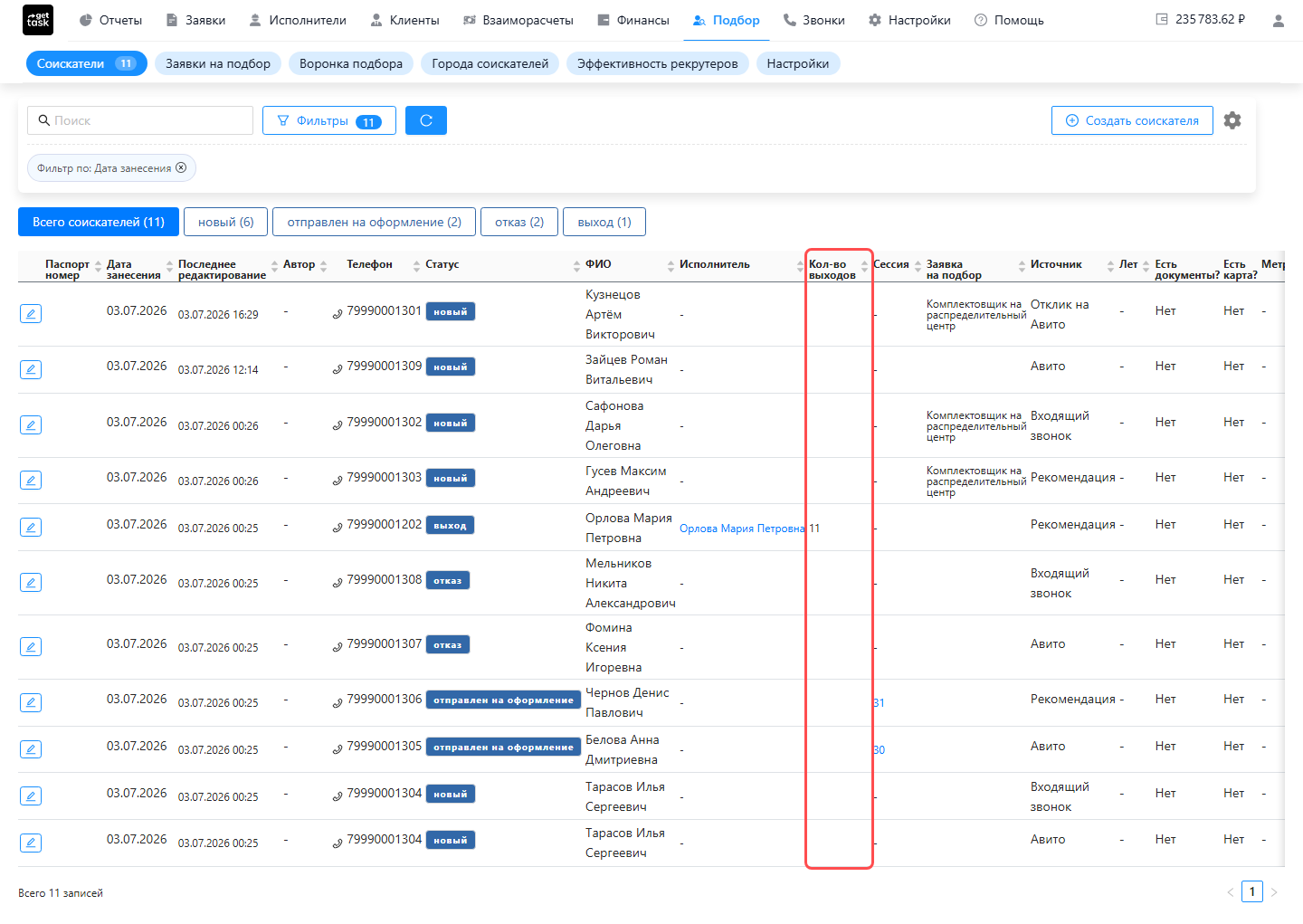The image size is (1303, 924).
Task: Remove the Дата занесения filter chip
Action: [x=181, y=167]
